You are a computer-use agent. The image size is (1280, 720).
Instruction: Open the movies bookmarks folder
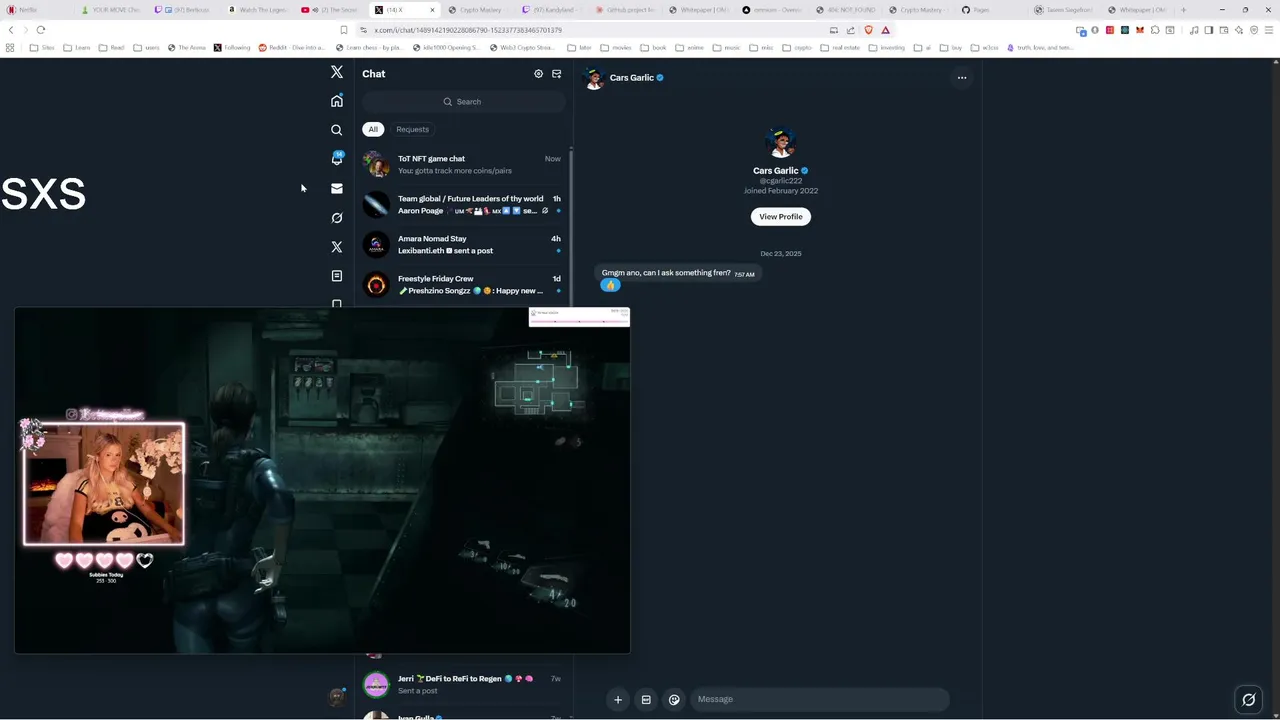615,47
